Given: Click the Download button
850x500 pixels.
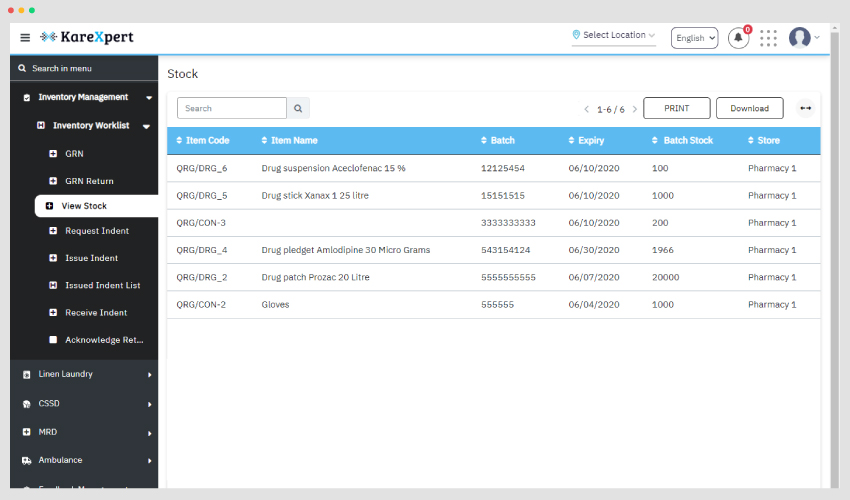Looking at the screenshot, I should pos(749,108).
